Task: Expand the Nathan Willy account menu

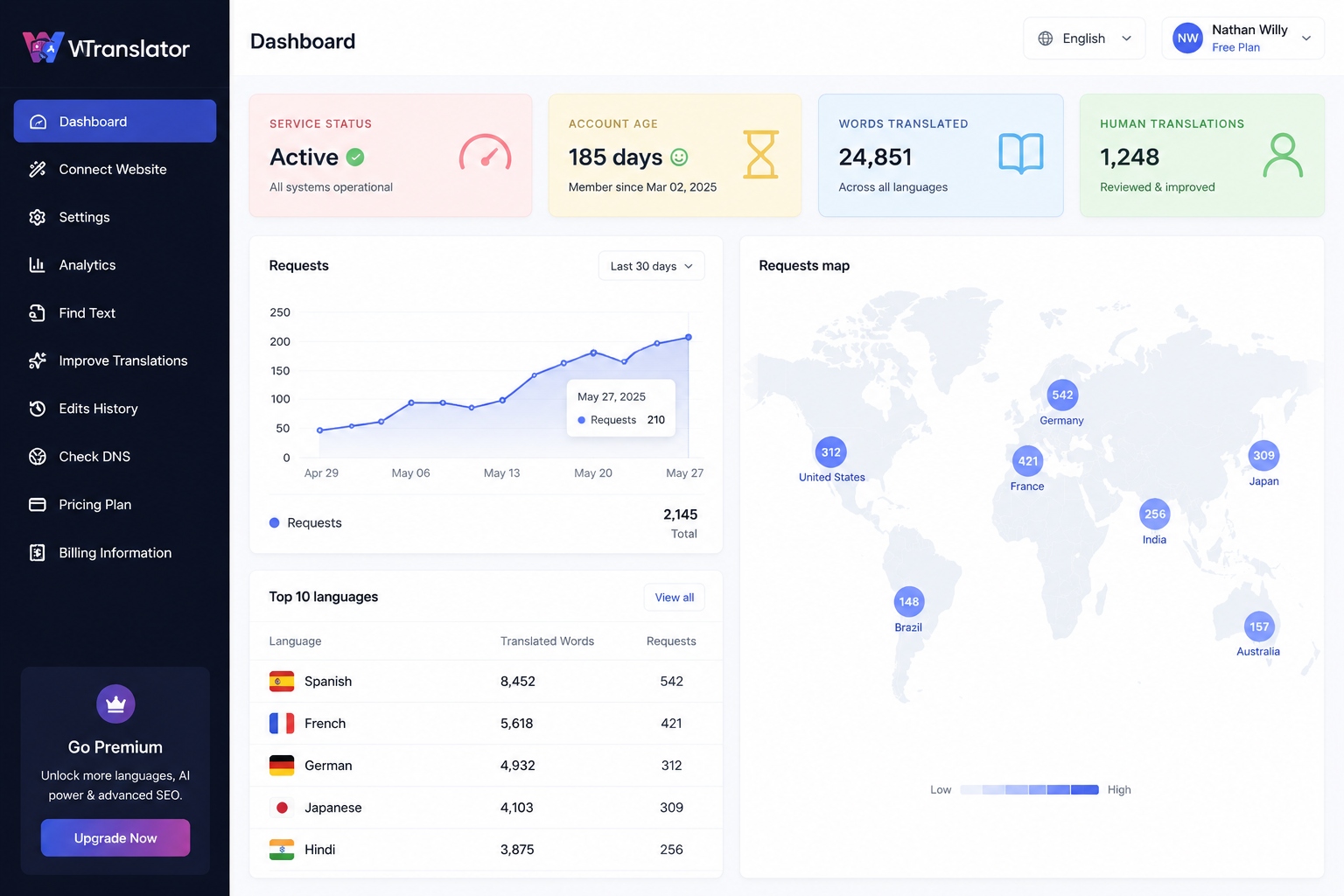Action: (1242, 38)
